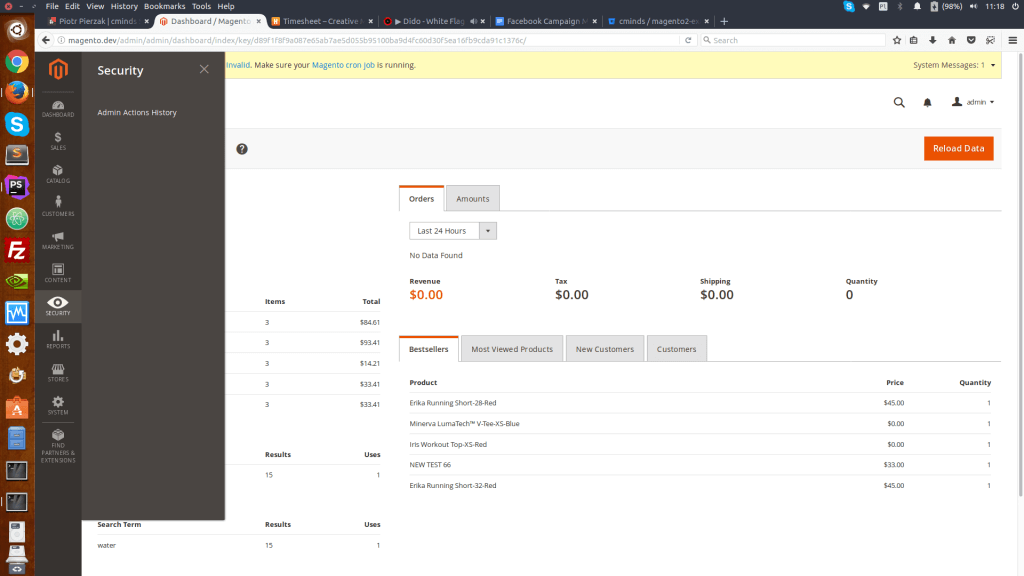The width and height of the screenshot is (1024, 576).
Task: Select the Most Viewed Products tab
Action: (x=512, y=349)
